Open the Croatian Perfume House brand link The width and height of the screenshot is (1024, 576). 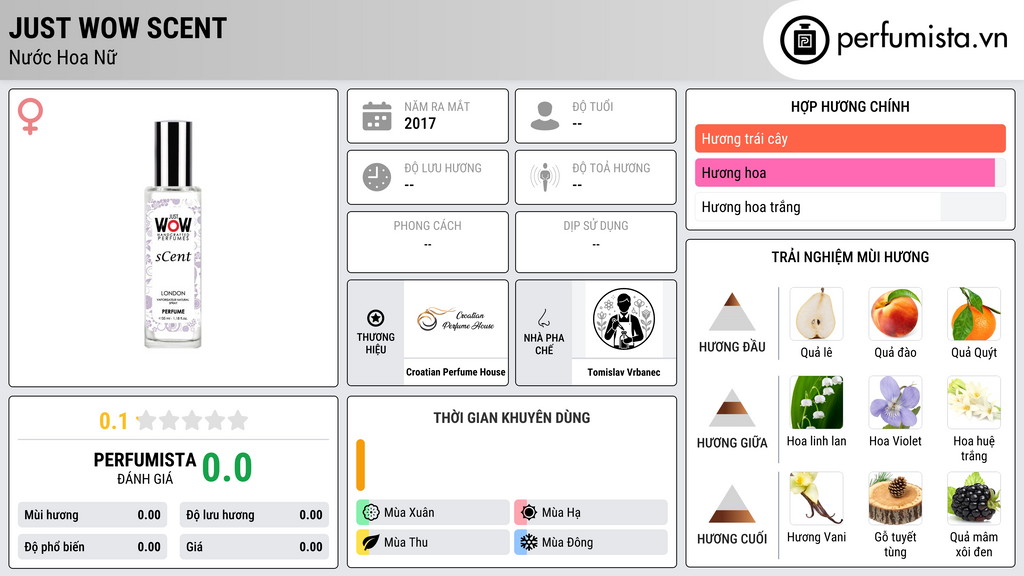click(x=456, y=372)
